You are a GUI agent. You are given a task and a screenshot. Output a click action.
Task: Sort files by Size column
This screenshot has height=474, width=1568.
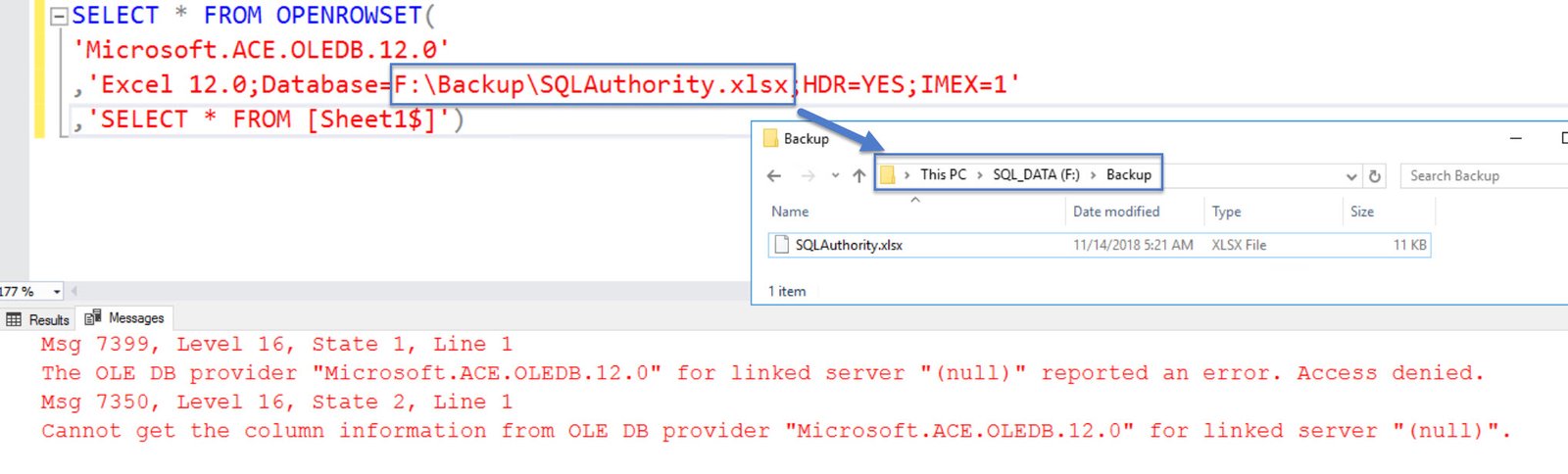[1362, 212]
